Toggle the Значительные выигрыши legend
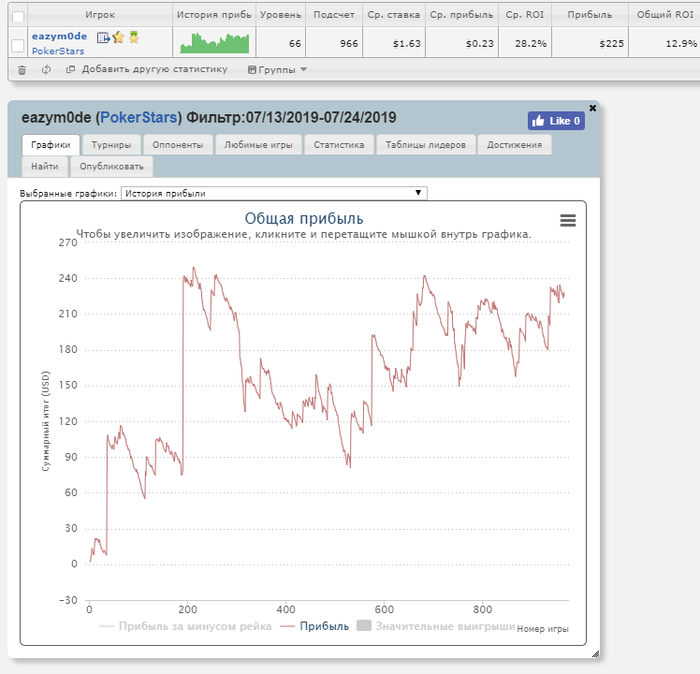The height and width of the screenshot is (674, 700). (x=436, y=626)
